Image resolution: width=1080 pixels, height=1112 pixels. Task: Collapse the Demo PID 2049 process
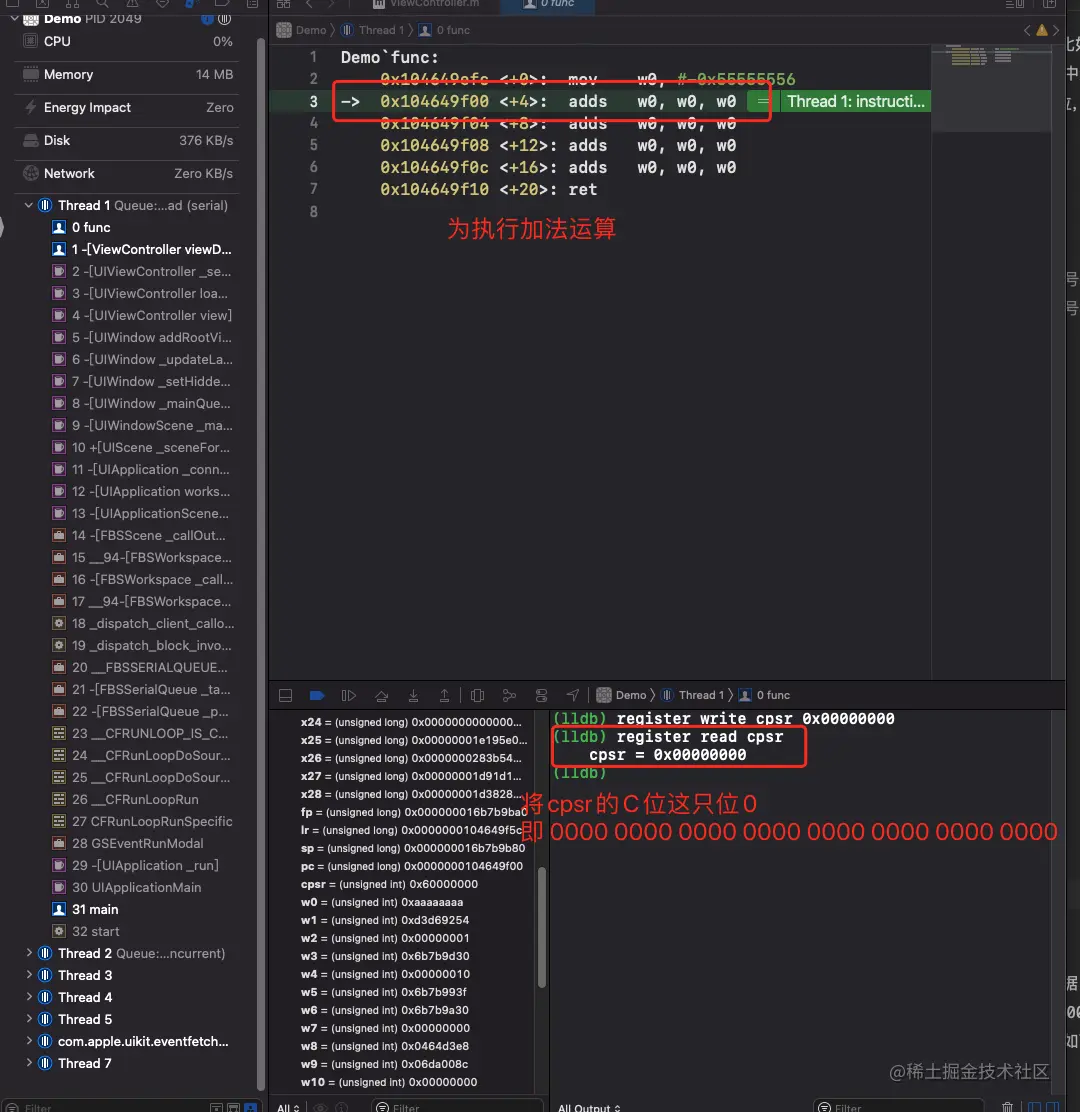click(13, 18)
